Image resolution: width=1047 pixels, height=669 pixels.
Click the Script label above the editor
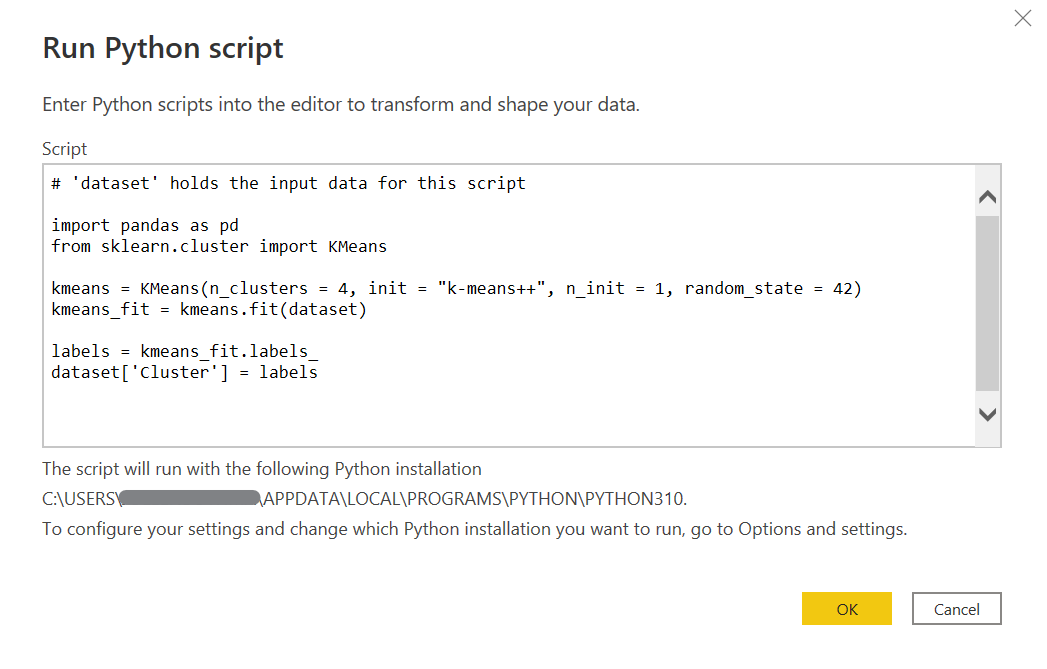[x=64, y=148]
